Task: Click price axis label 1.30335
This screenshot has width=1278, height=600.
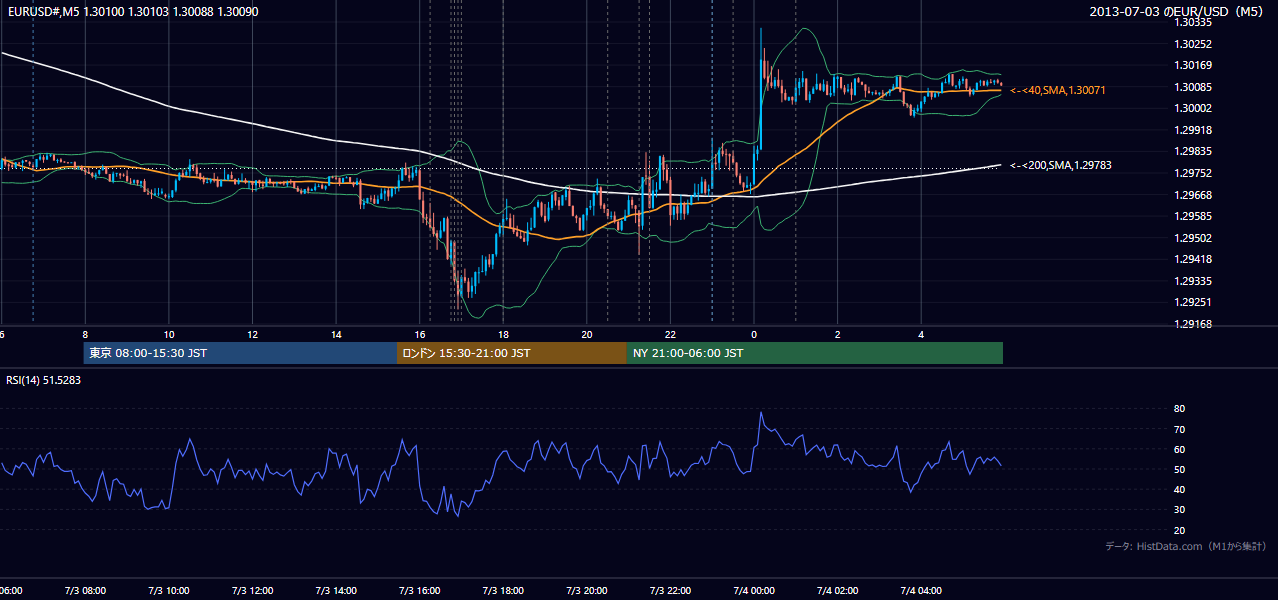Action: [x=1193, y=22]
